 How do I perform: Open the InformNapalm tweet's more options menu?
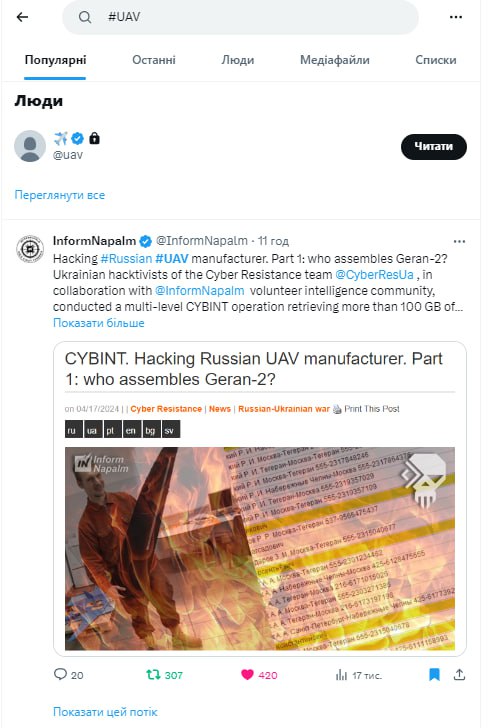(x=459, y=241)
